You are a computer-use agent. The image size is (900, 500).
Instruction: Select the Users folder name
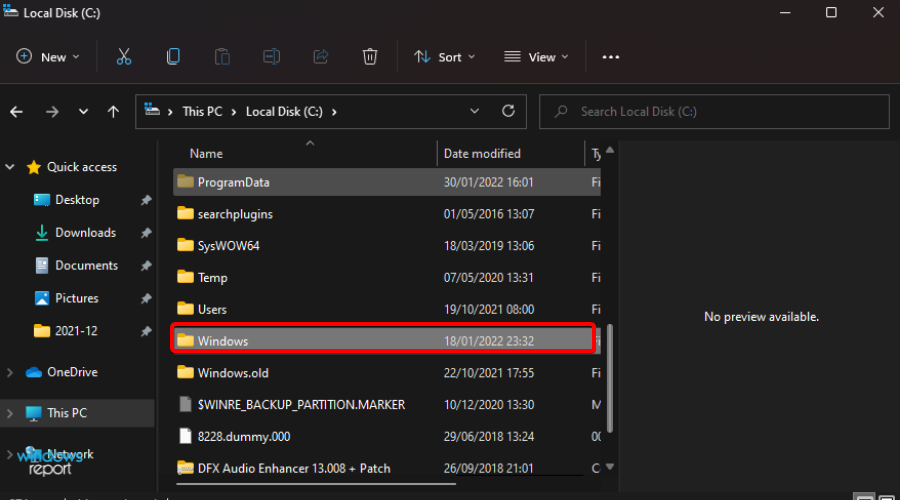point(212,309)
